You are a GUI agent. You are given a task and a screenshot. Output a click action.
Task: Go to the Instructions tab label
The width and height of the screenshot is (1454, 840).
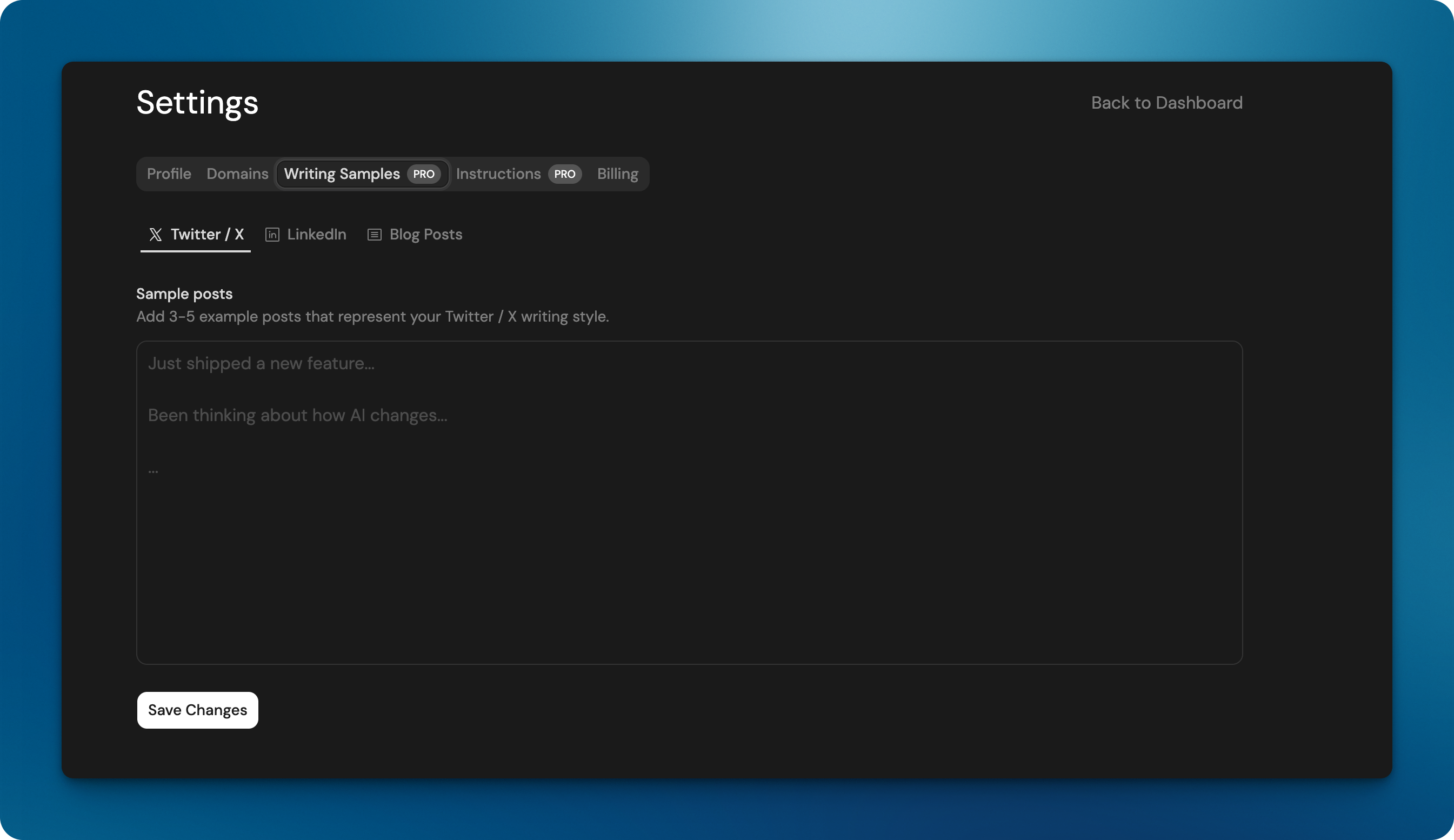tap(498, 174)
